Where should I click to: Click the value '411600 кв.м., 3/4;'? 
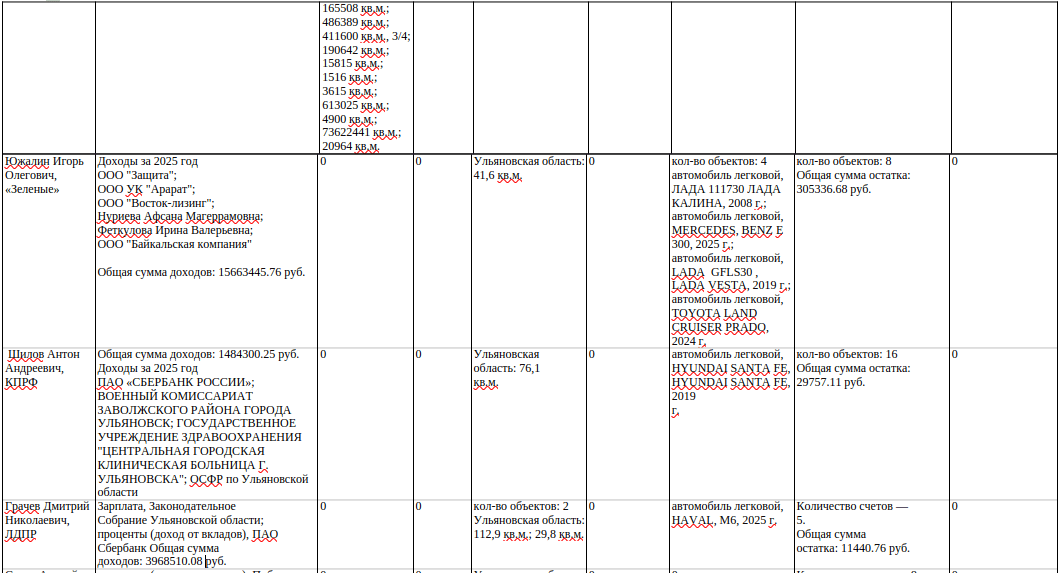(x=366, y=36)
